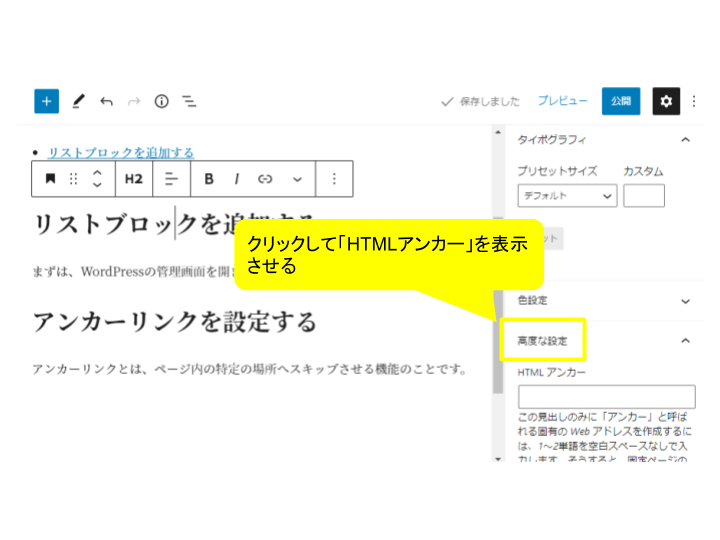Select the pencil tools icon

pos(79,101)
